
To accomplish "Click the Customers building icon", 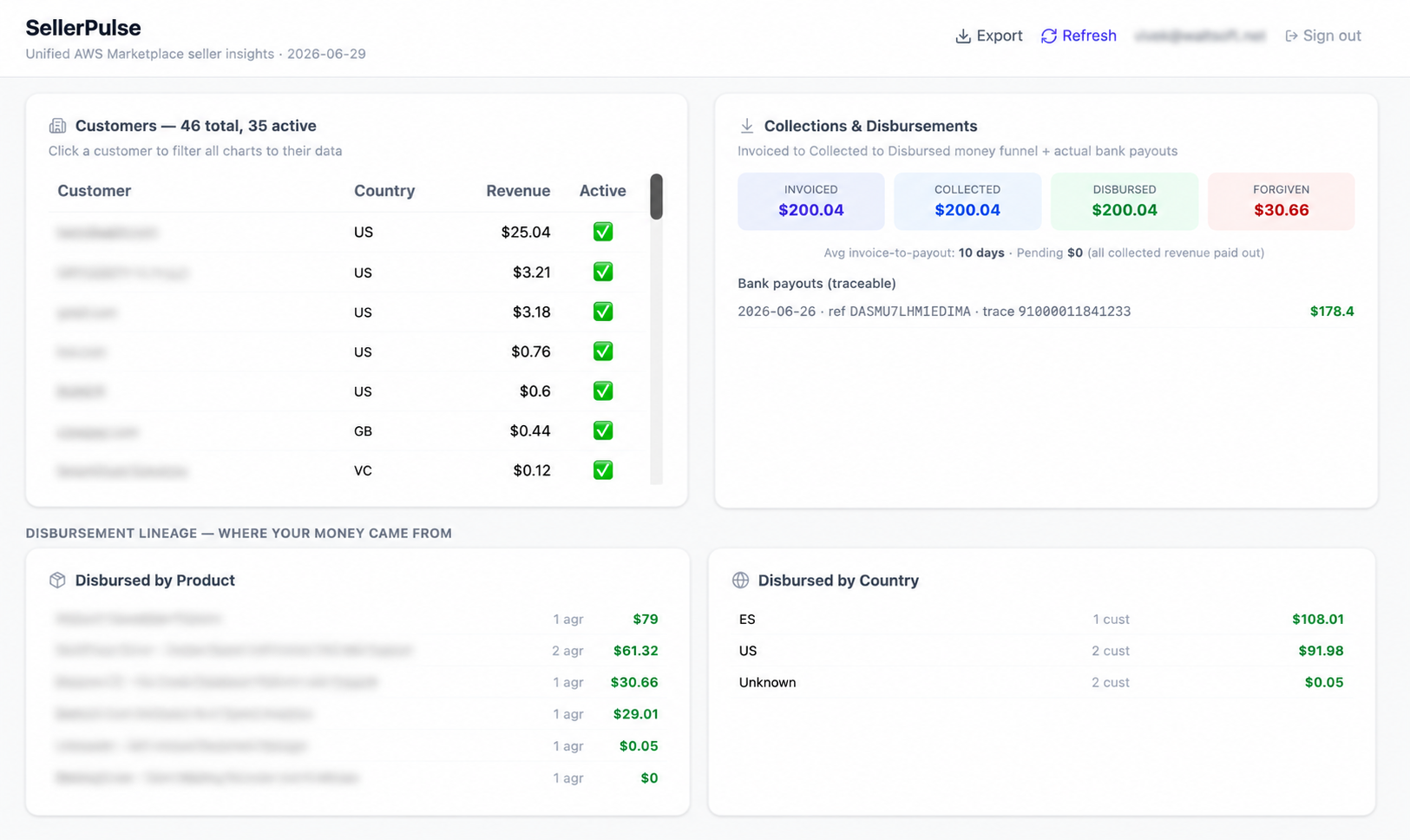I will 57,126.
